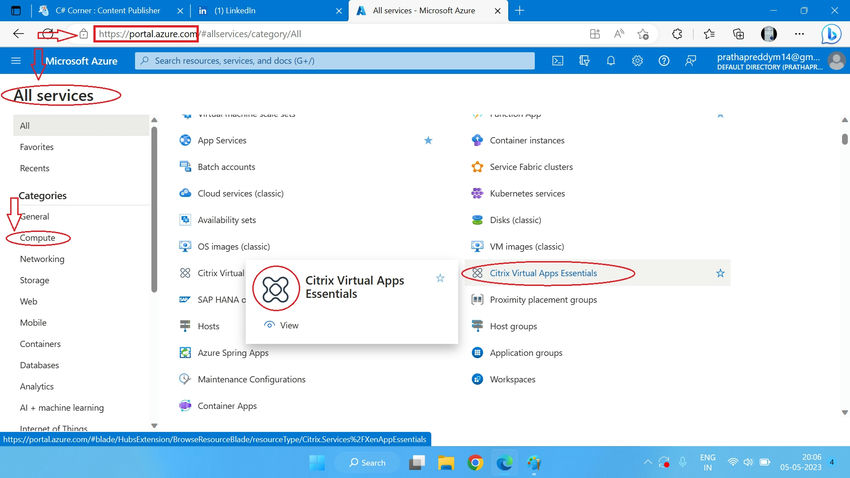Open the account avatar in Azure header

coord(836,61)
